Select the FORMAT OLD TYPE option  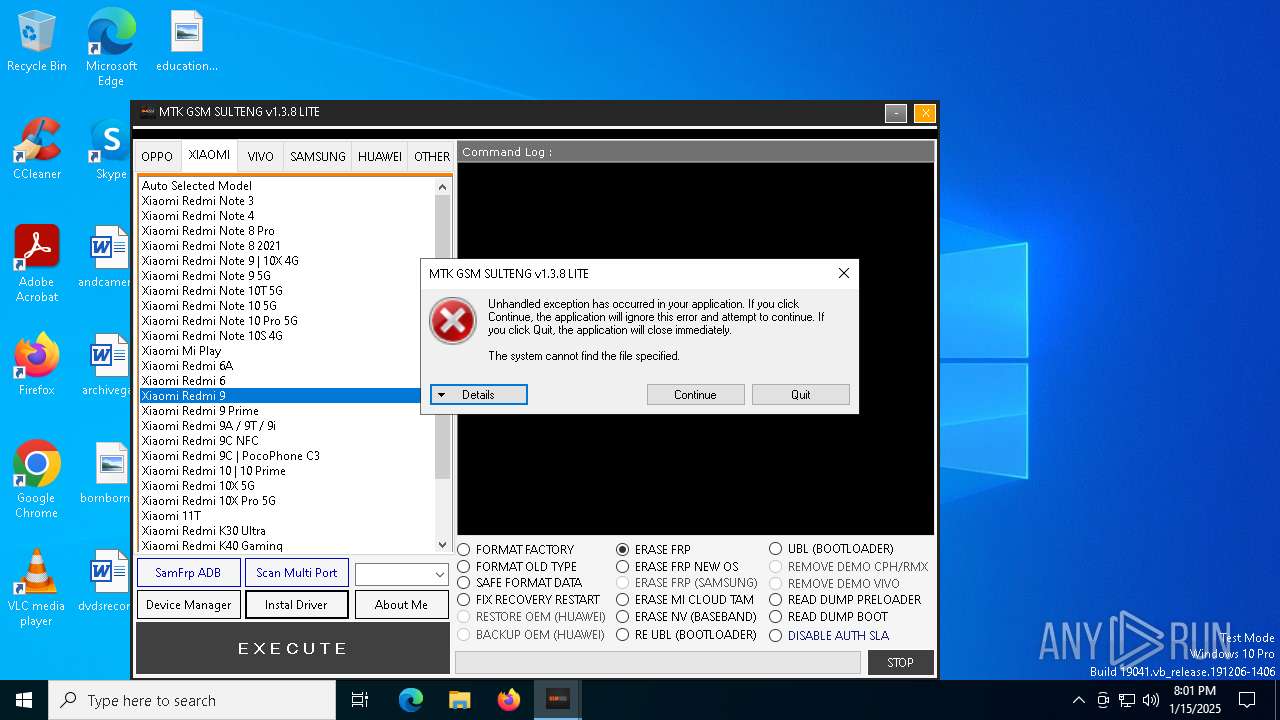tap(517, 567)
